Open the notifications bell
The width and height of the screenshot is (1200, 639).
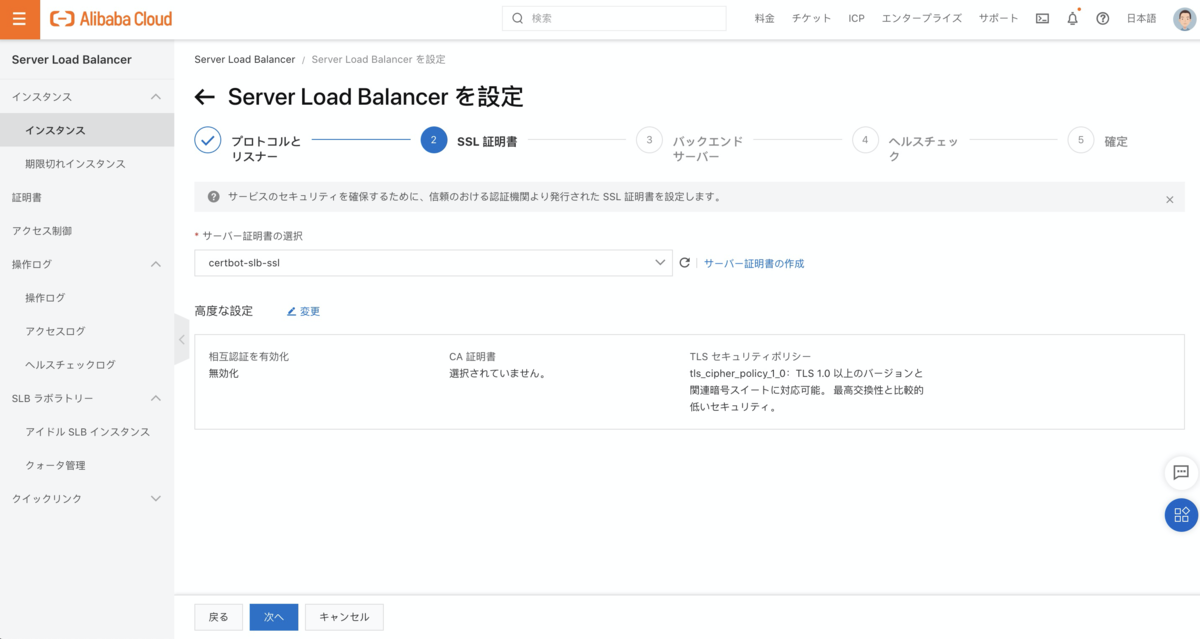(1072, 18)
